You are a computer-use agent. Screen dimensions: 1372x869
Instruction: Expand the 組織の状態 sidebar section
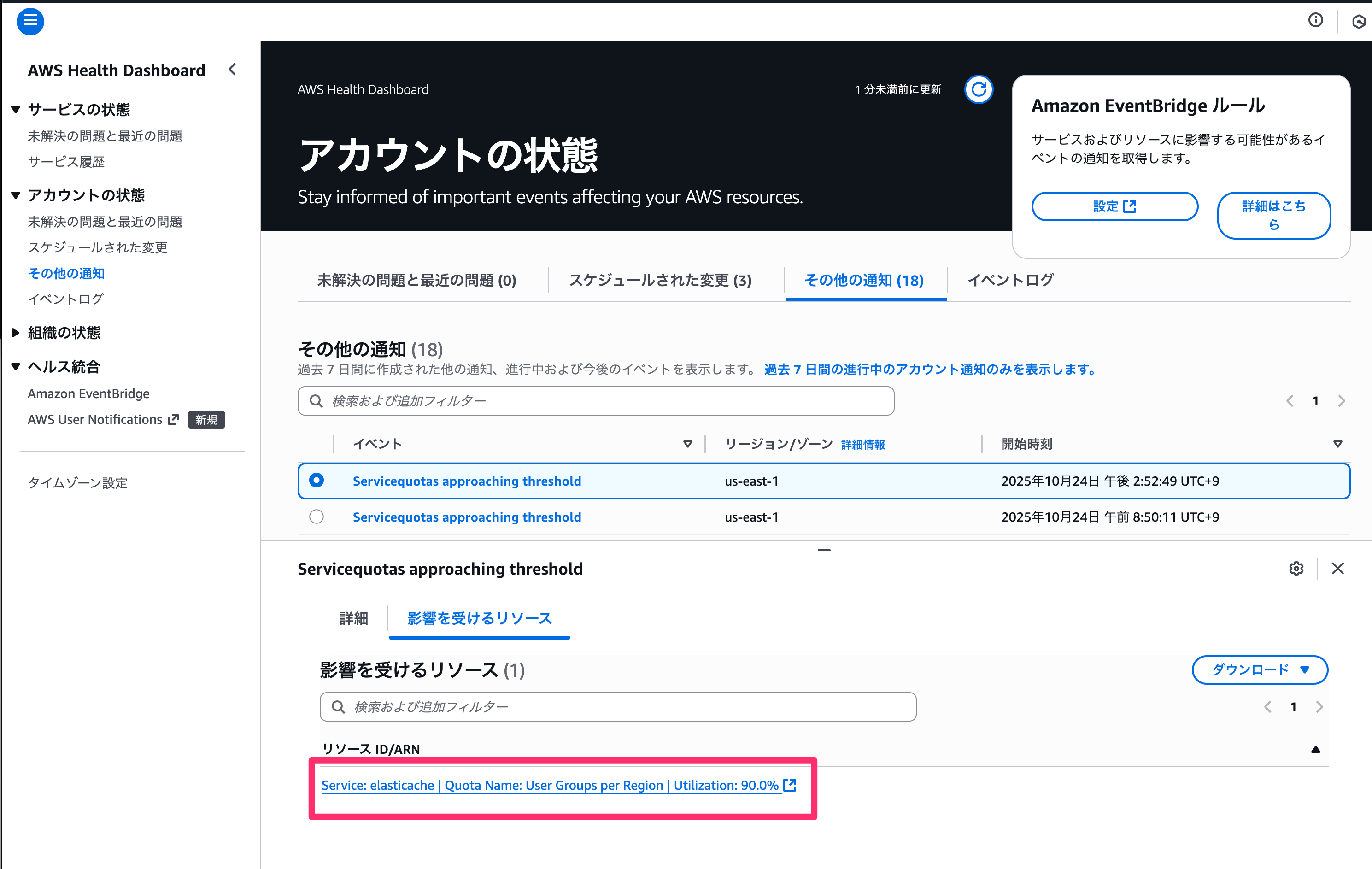(x=15, y=333)
